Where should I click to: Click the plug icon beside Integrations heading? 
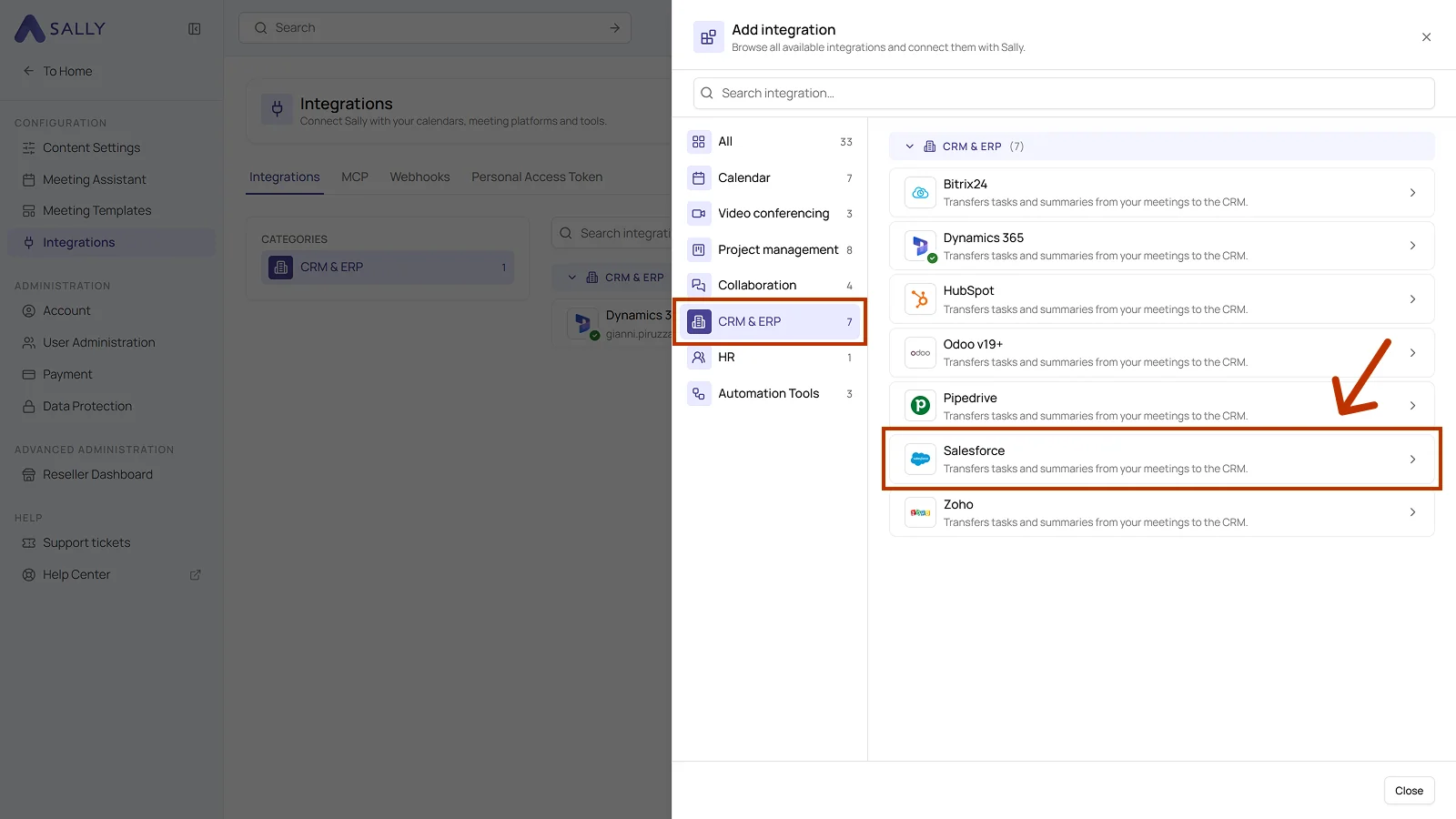point(277,110)
